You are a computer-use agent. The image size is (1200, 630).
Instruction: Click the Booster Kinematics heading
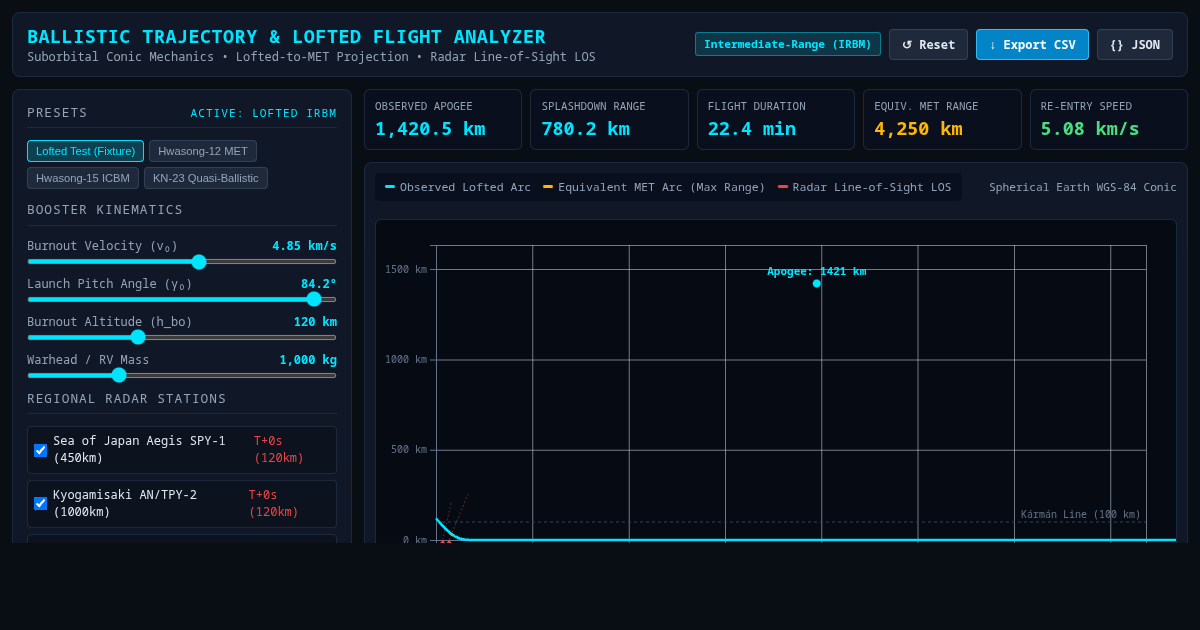pos(105,210)
